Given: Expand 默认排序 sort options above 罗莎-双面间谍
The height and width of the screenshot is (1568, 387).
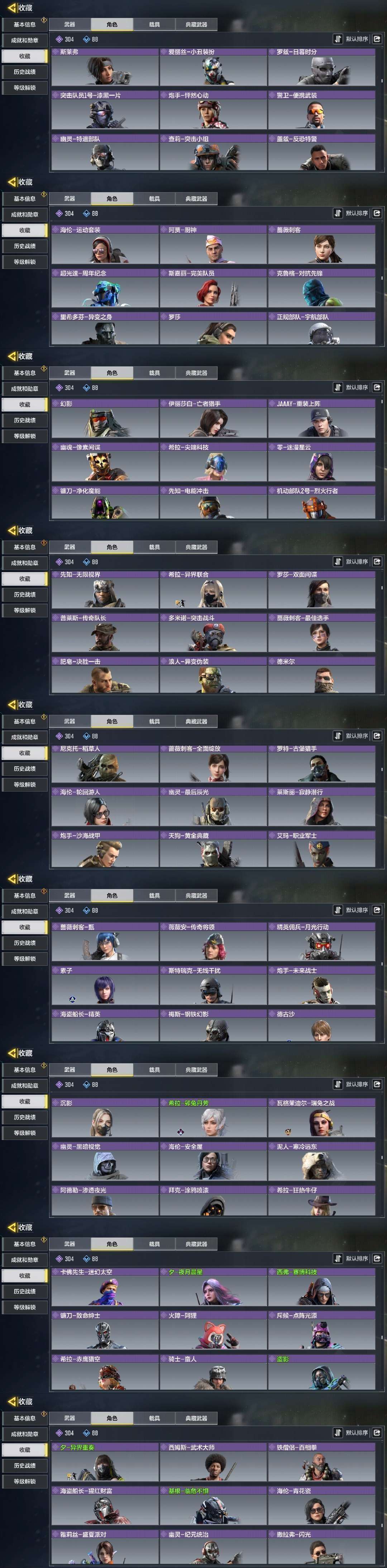Looking at the screenshot, I should [357, 561].
